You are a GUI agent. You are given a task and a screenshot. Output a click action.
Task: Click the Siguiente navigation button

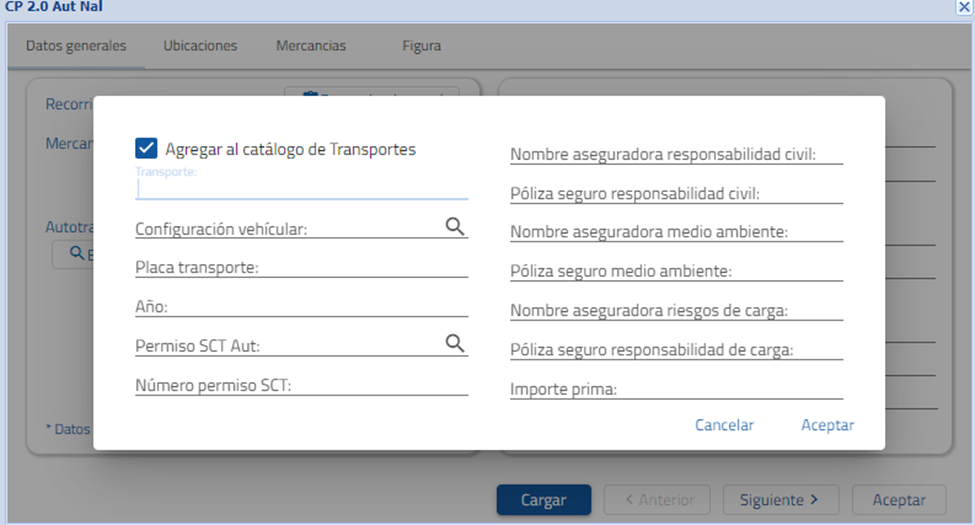coord(780,500)
